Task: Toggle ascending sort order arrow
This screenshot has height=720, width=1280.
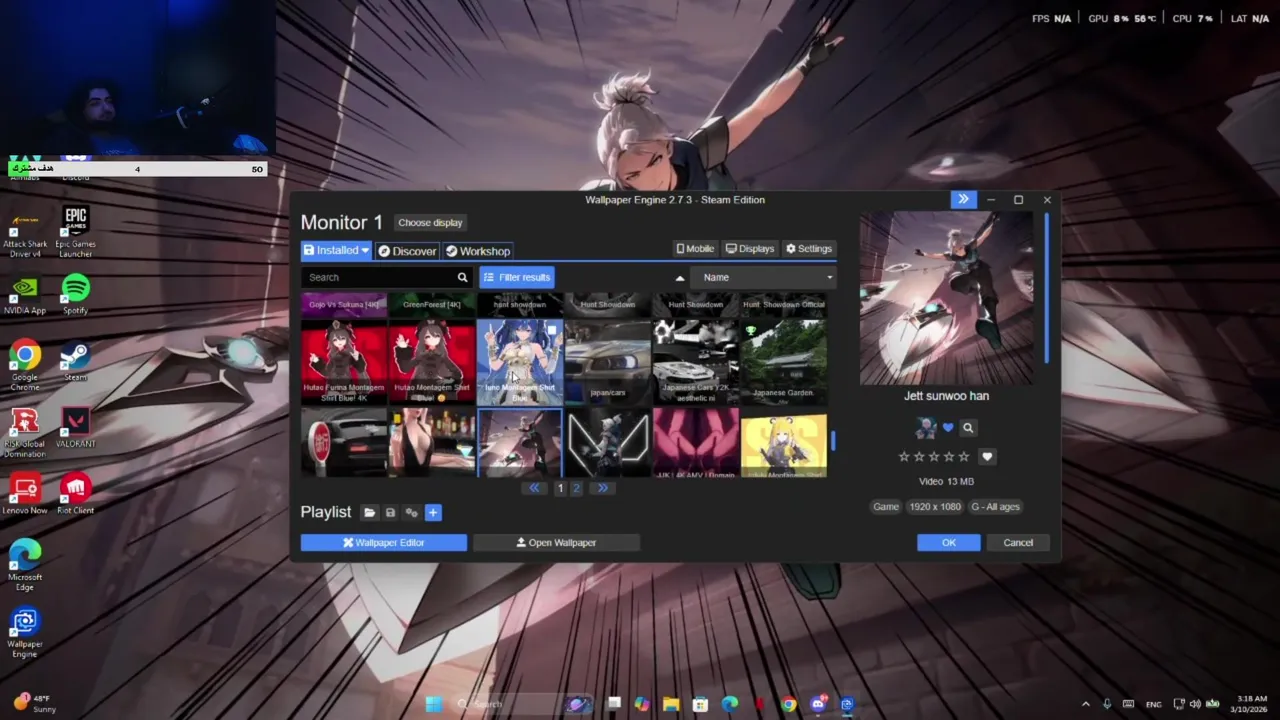Action: pyautogui.click(x=680, y=277)
